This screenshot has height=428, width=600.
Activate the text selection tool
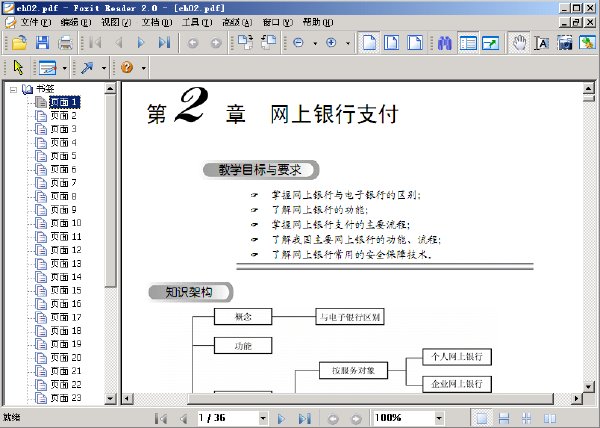click(x=541, y=43)
